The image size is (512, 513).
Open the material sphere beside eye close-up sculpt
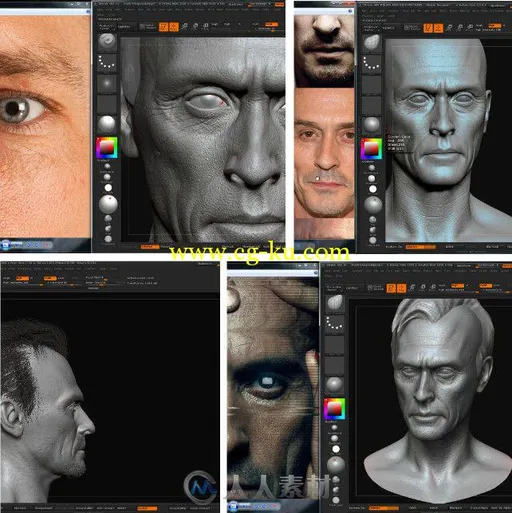pos(107,124)
